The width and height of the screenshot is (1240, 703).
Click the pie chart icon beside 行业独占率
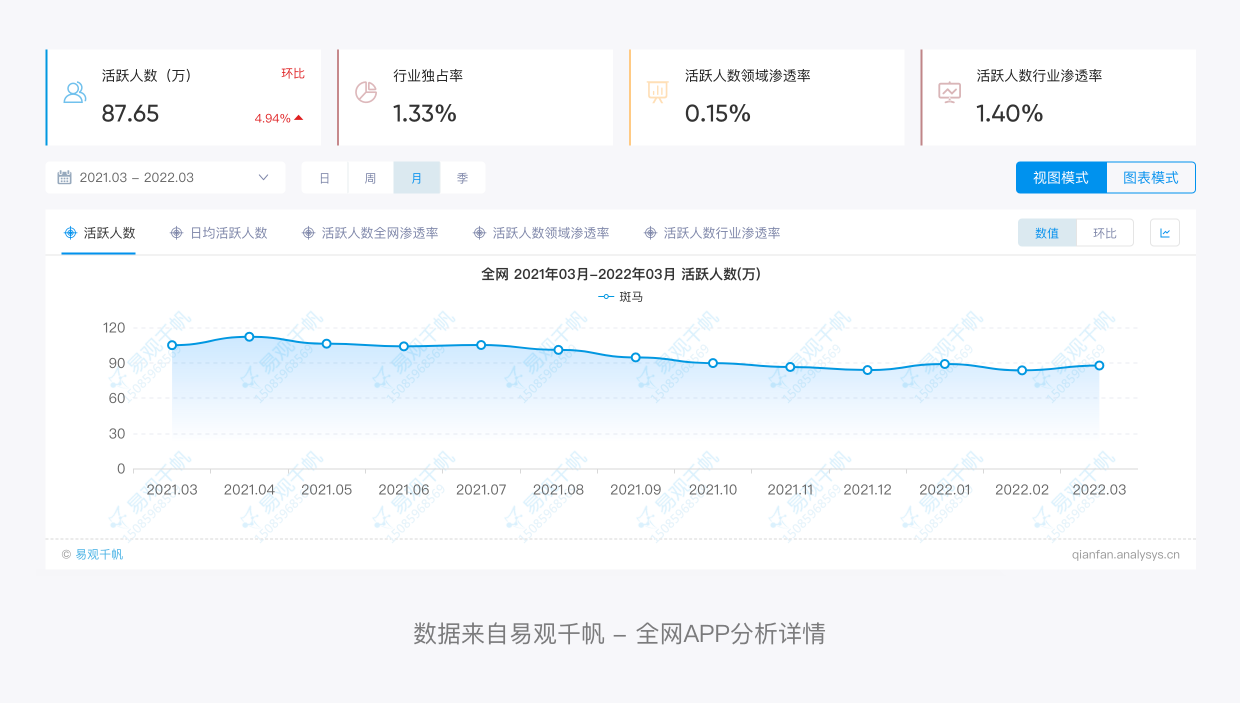pos(366,92)
